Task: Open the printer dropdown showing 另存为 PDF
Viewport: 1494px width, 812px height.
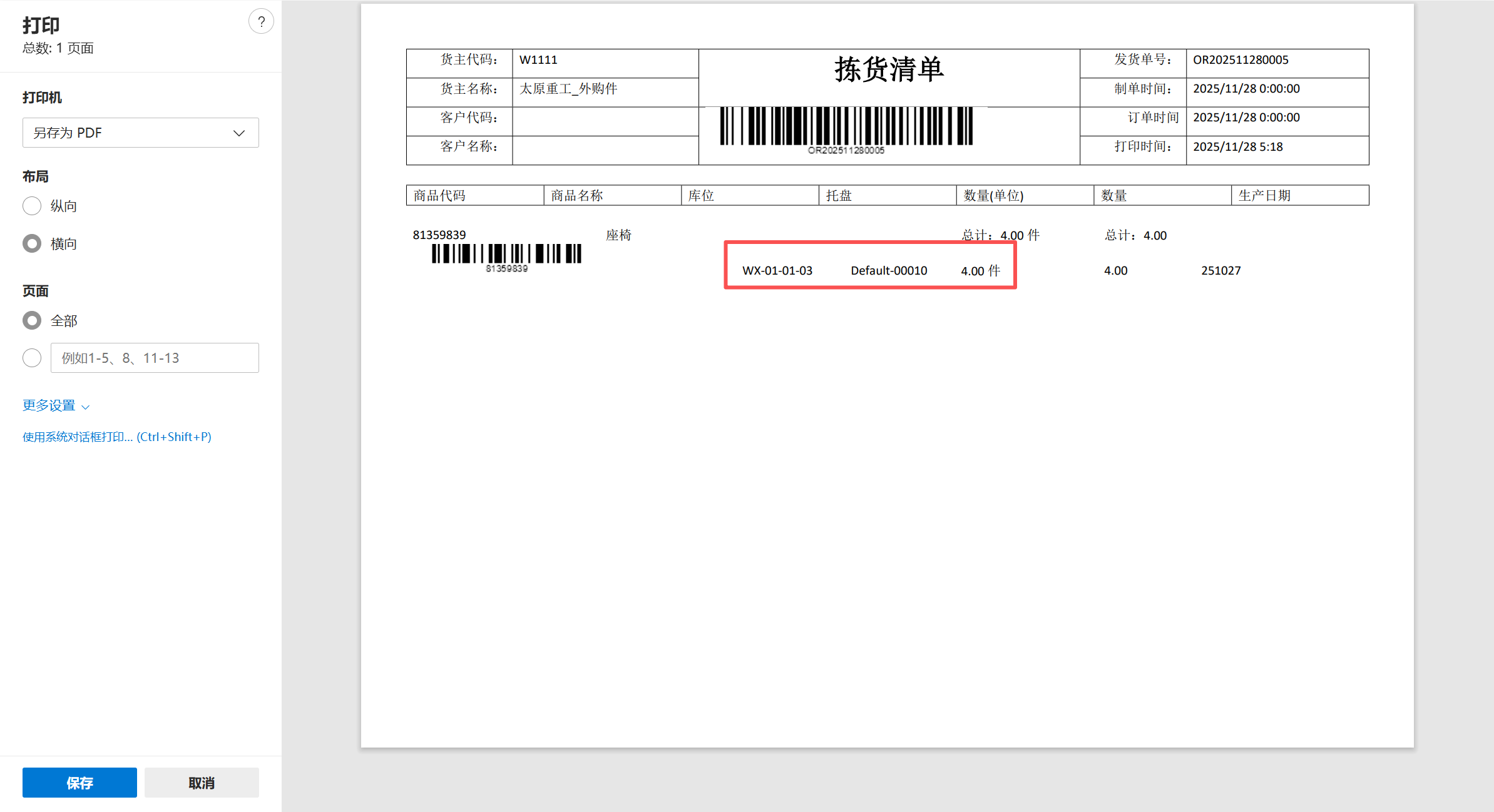Action: coord(140,133)
